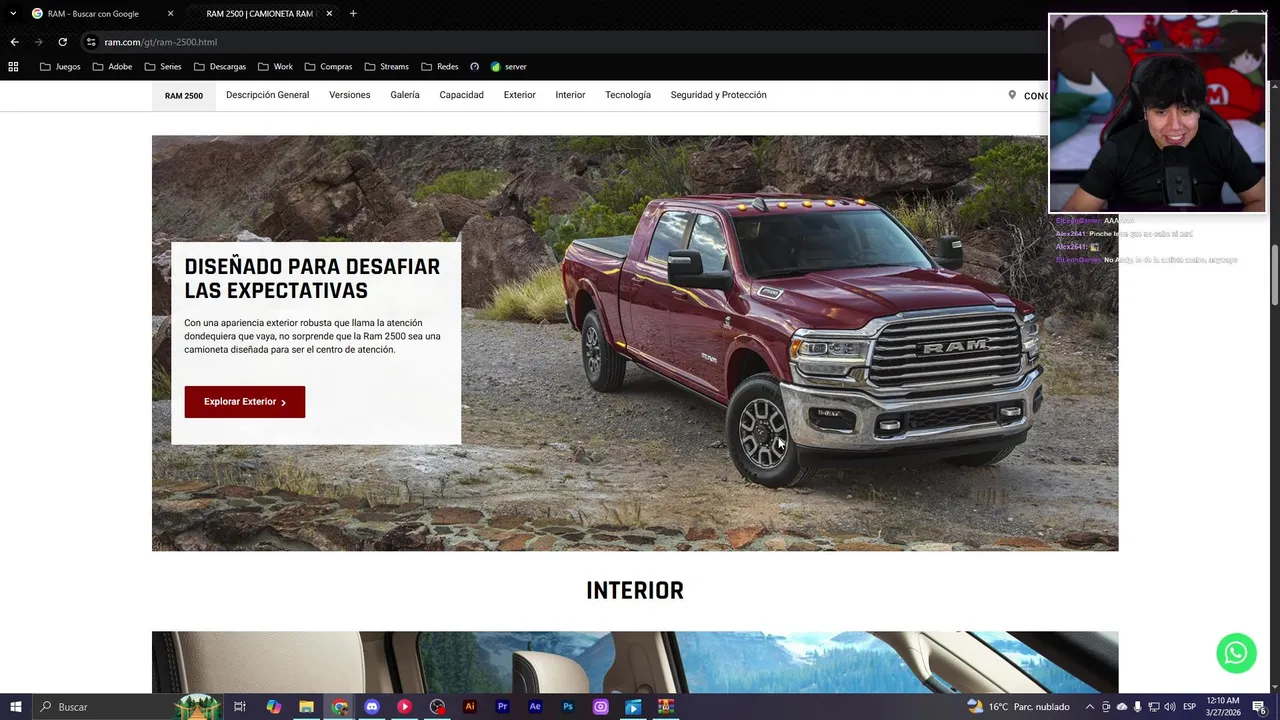Open the Compras bookmarks folder

point(329,67)
